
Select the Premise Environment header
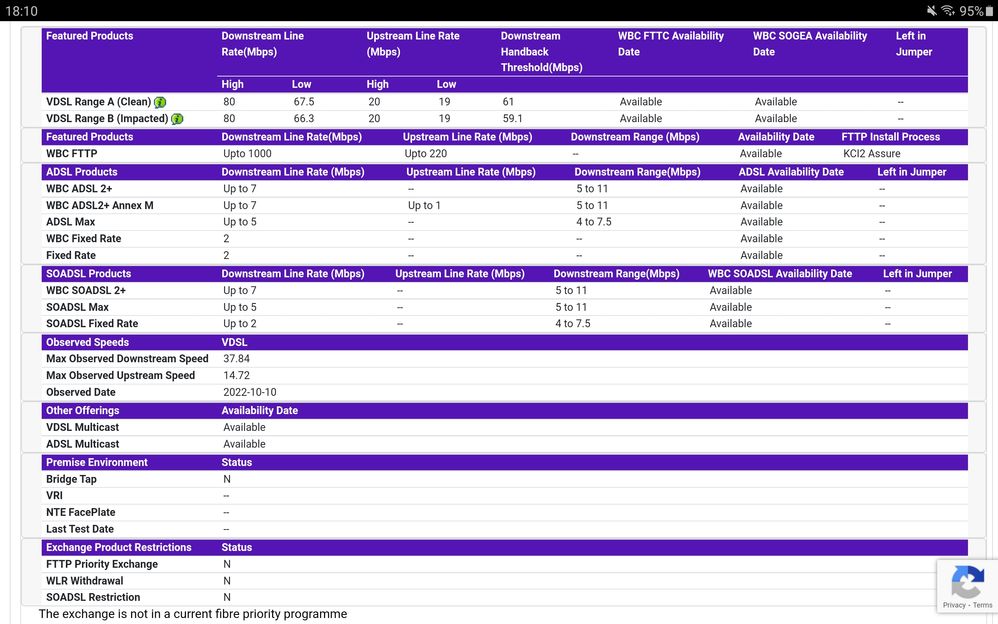[x=96, y=462]
